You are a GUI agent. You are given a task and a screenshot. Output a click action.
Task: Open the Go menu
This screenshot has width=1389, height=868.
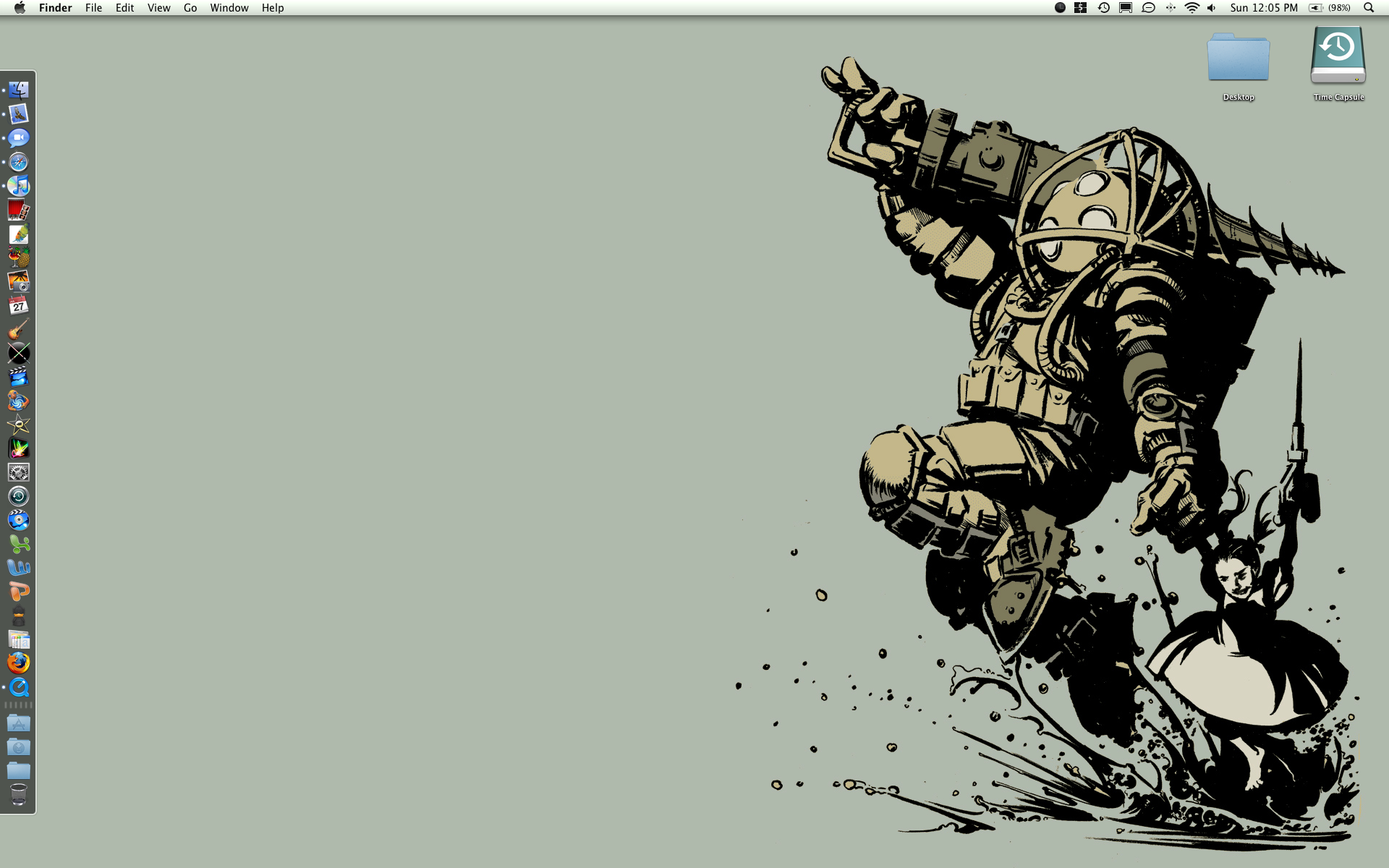click(190, 8)
